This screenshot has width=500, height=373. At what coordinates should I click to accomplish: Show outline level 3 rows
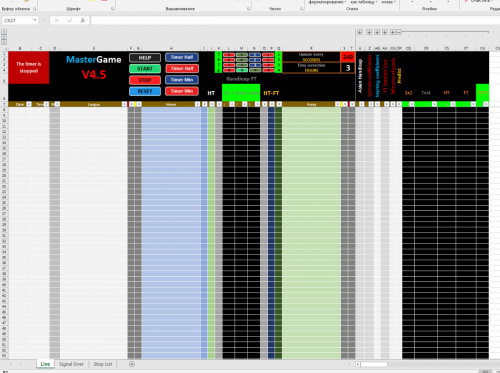pyautogui.click(x=4, y=42)
